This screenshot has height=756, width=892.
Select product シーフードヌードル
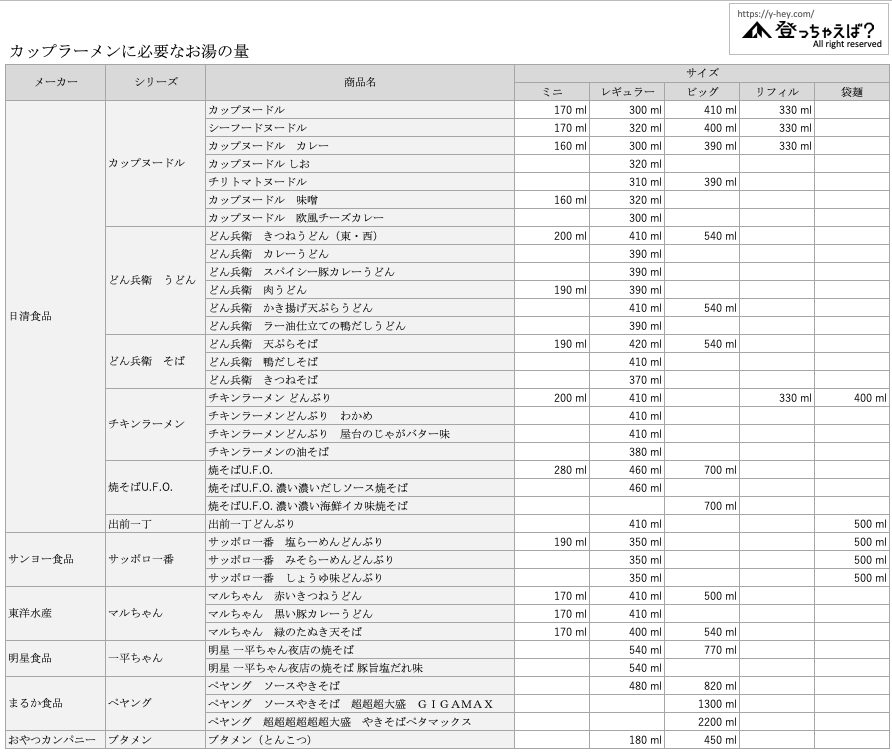360,128
